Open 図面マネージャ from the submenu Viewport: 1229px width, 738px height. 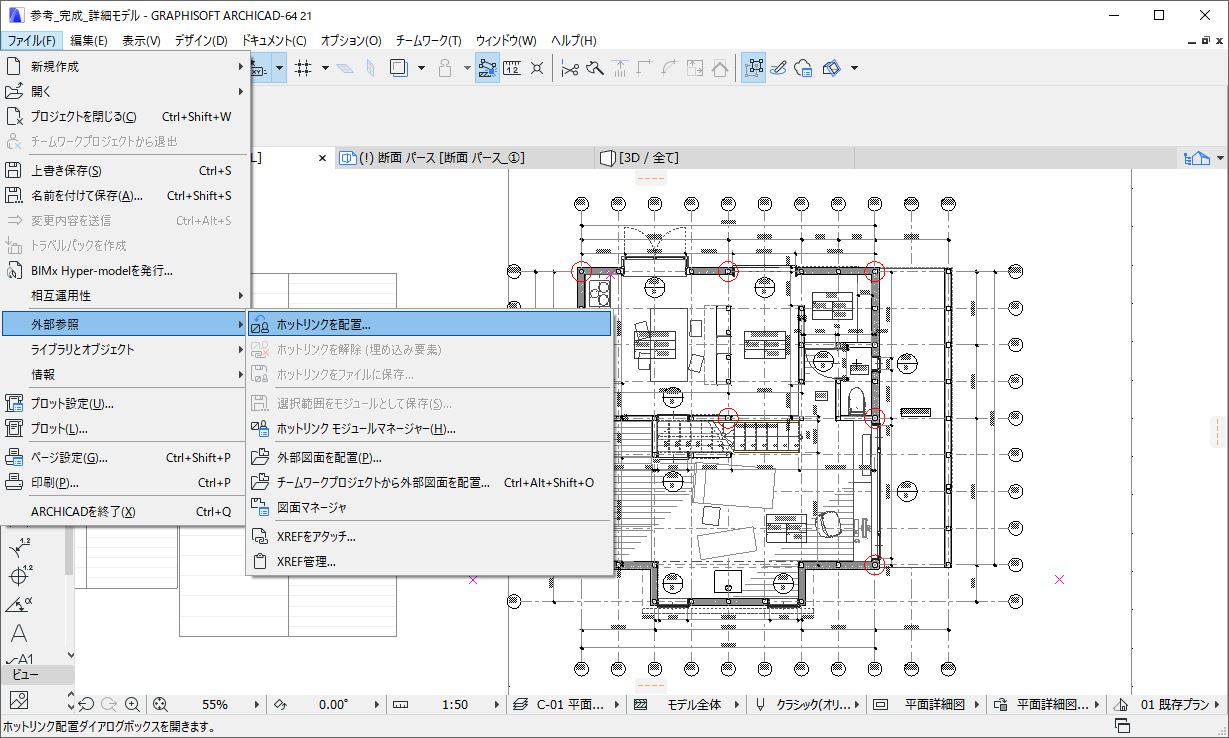pos(429,507)
